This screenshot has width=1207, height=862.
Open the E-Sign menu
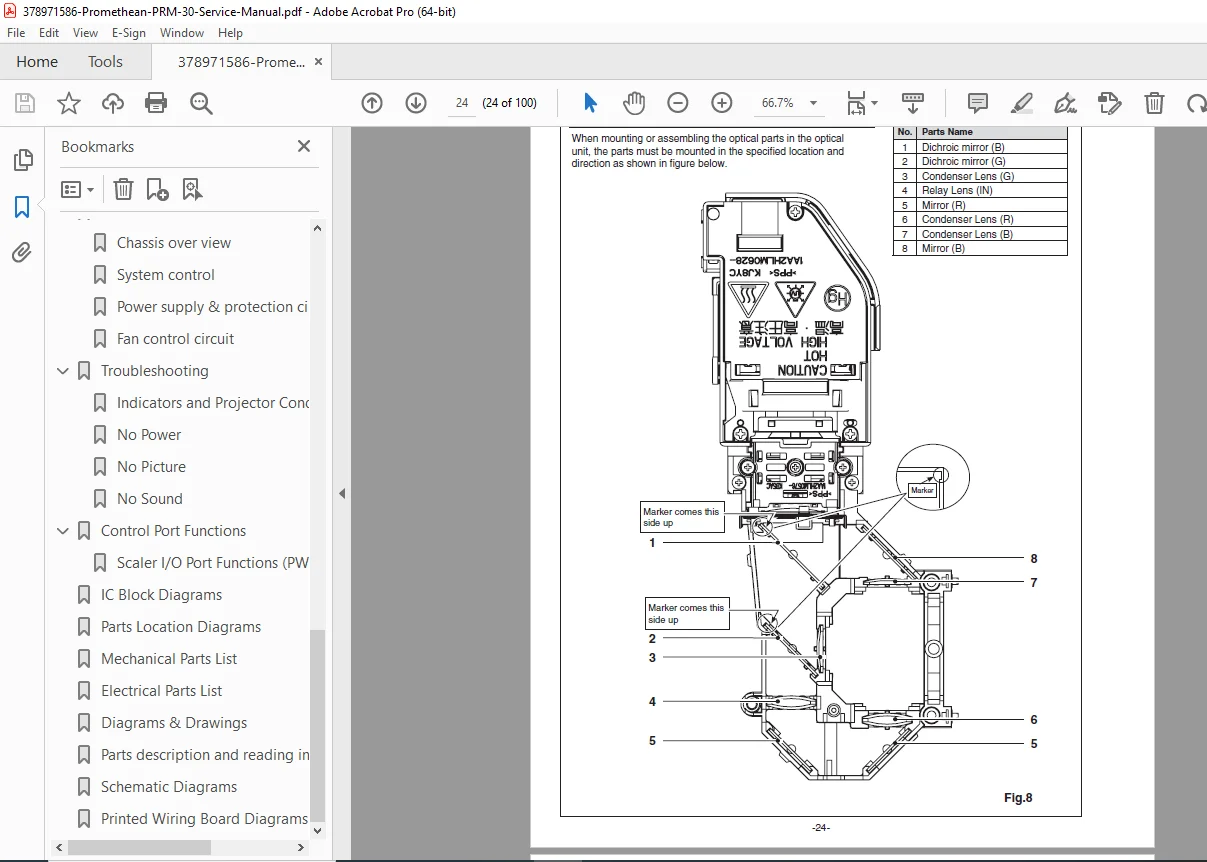[x=129, y=32]
